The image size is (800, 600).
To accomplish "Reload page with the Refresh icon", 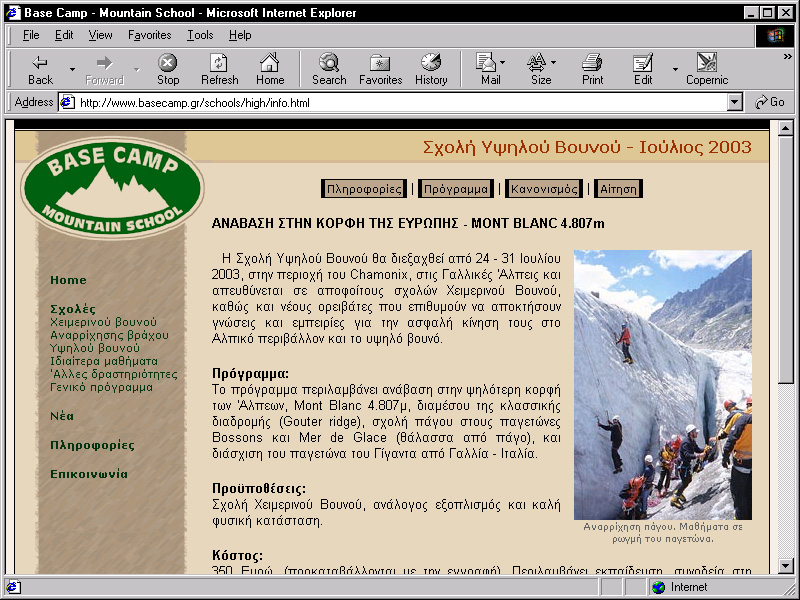I will coord(219,63).
